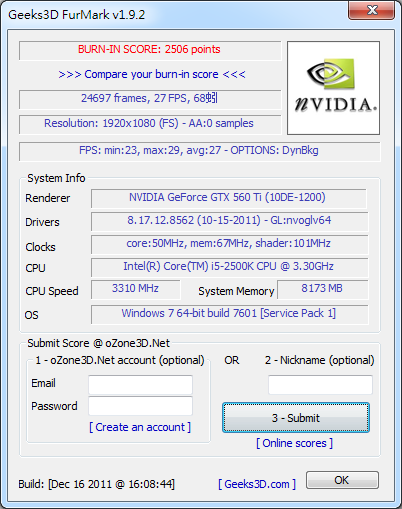Click the Drivers value 8.17.12.8562
Viewport: 402px width, 509px height.
(x=229, y=221)
